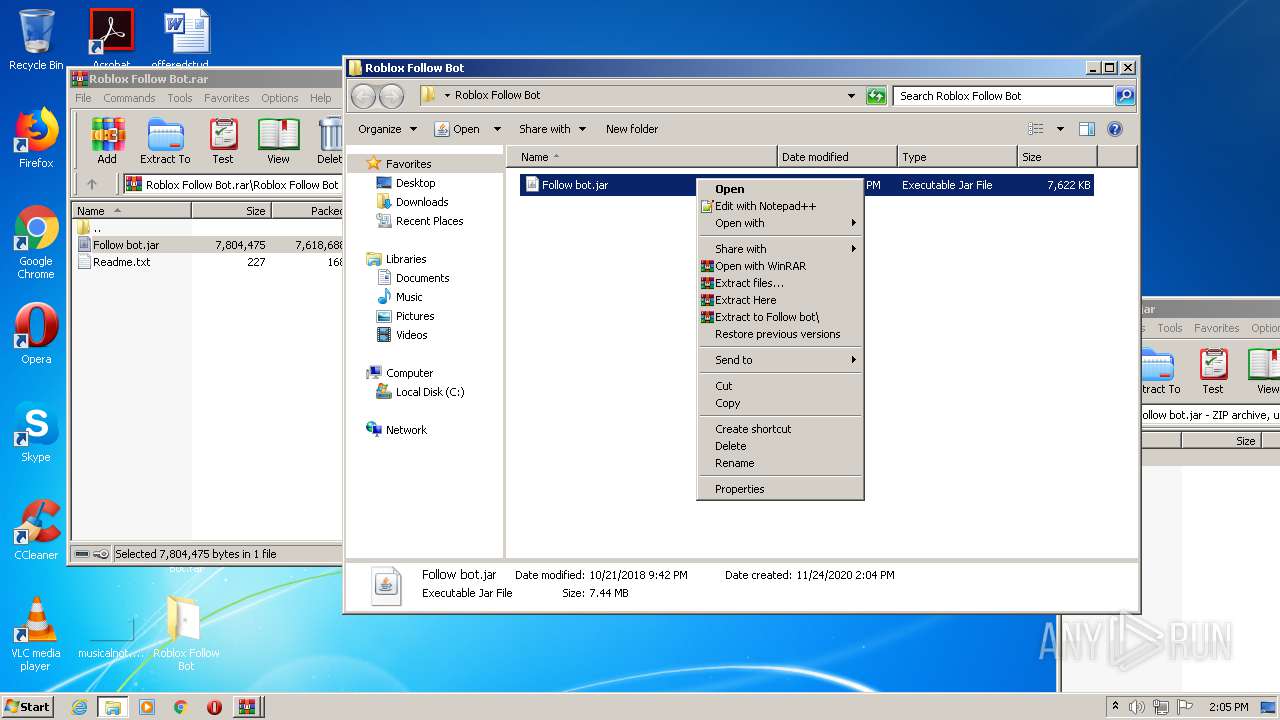Click the Explorer forward navigation button
This screenshot has height=720, width=1280.
coord(391,96)
